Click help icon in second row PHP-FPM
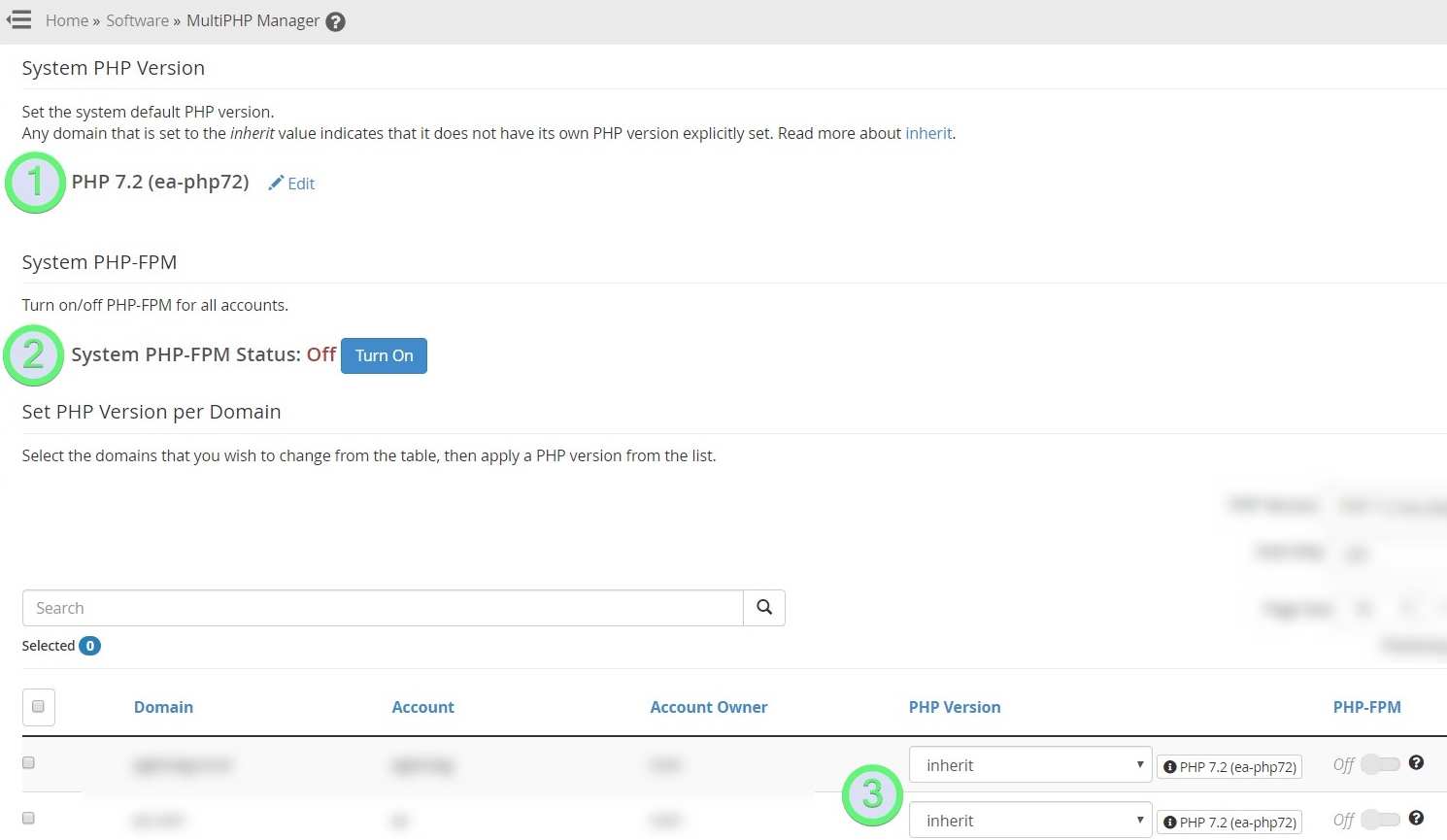The height and width of the screenshot is (840, 1447). click(1416, 819)
